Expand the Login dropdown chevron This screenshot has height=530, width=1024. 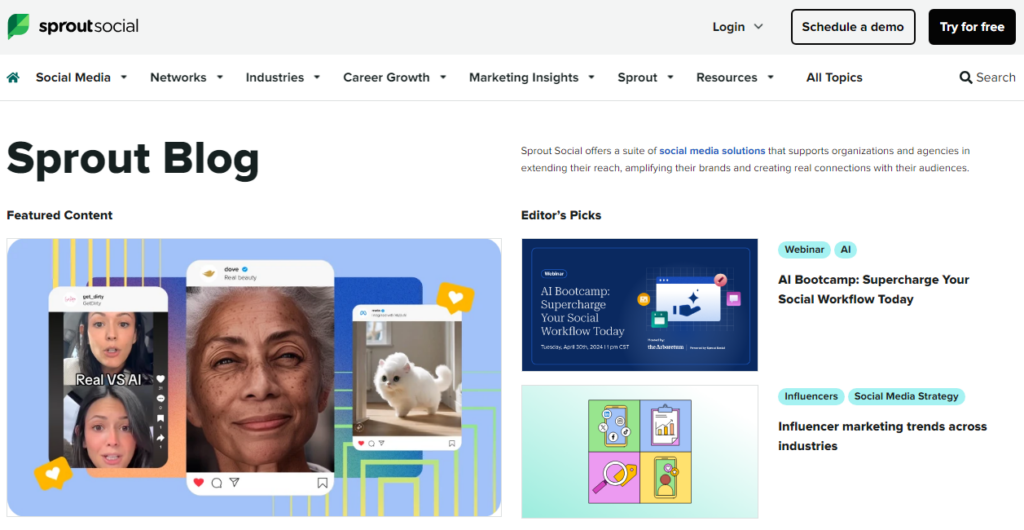[758, 27]
